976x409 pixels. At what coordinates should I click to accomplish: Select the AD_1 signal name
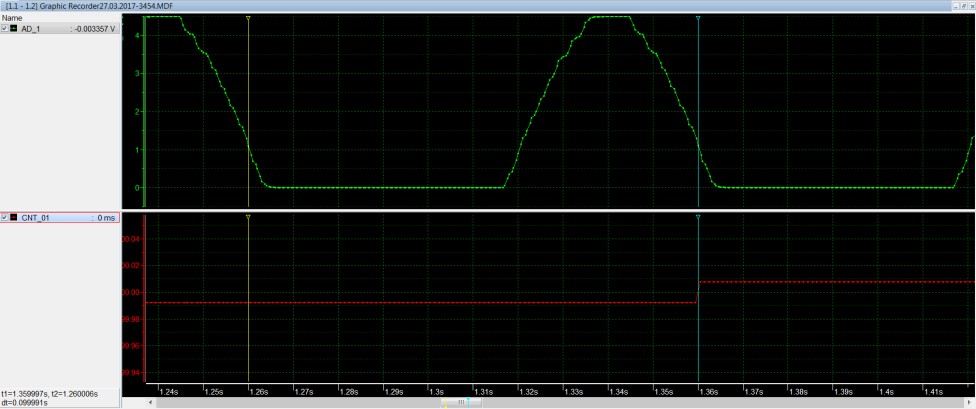click(x=31, y=29)
